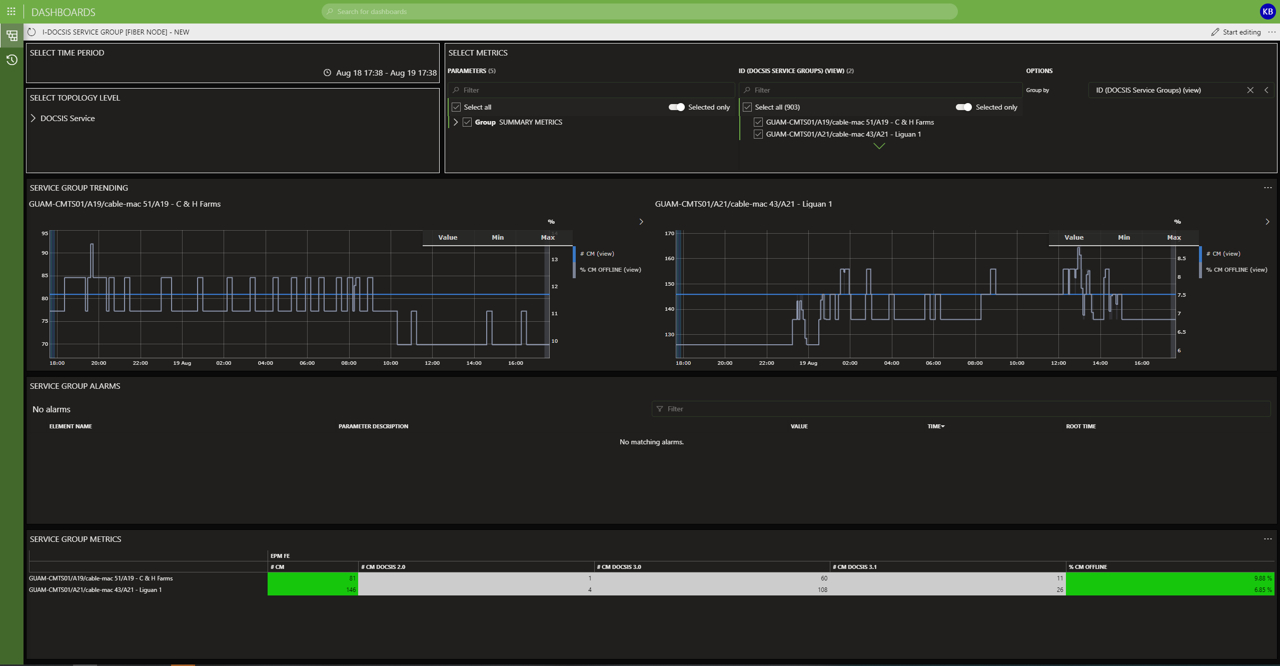Open Service Group Metrics panel ellipsis menu
The height and width of the screenshot is (666, 1280).
tap(1267, 539)
